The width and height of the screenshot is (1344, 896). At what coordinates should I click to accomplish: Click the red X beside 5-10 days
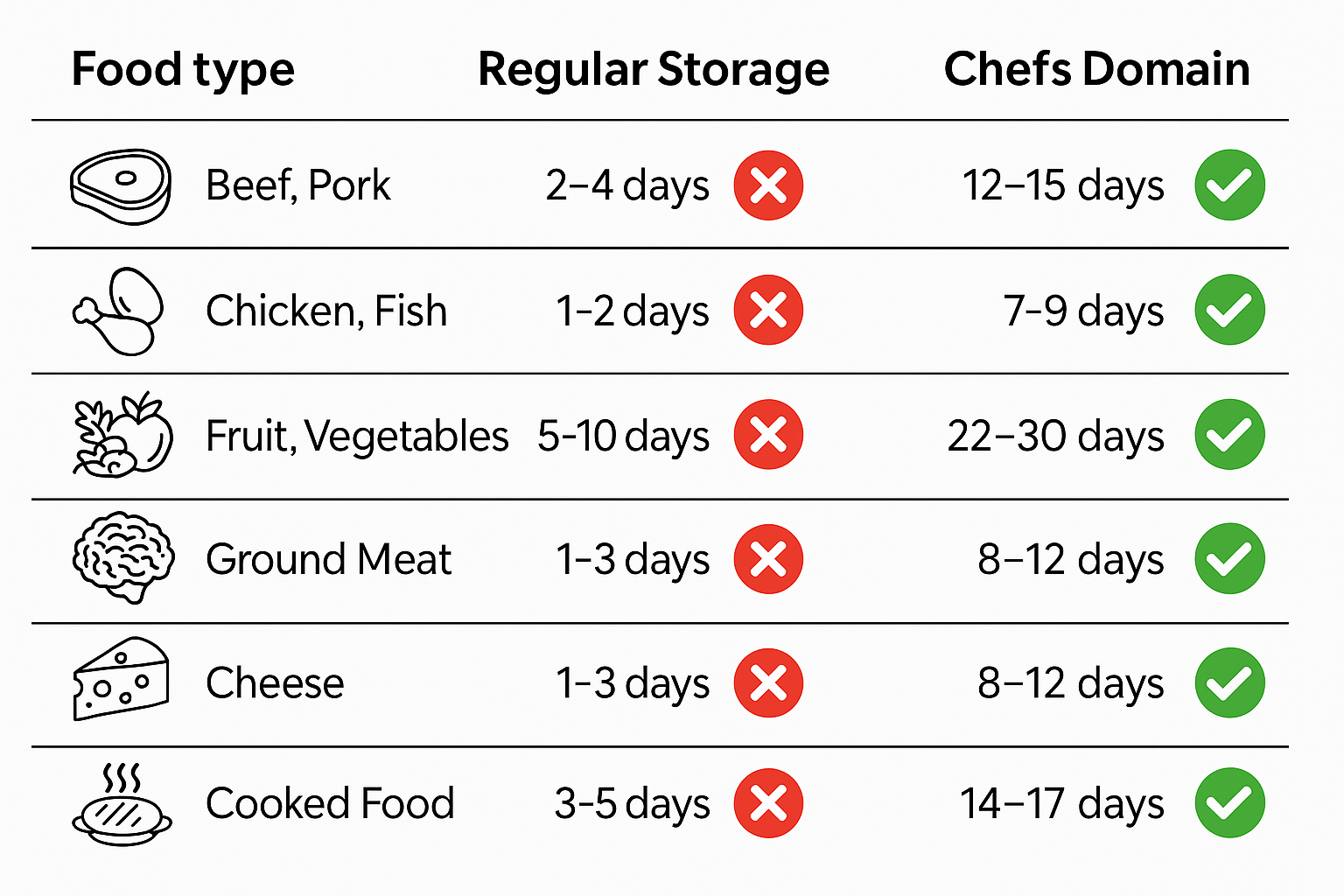(x=768, y=435)
